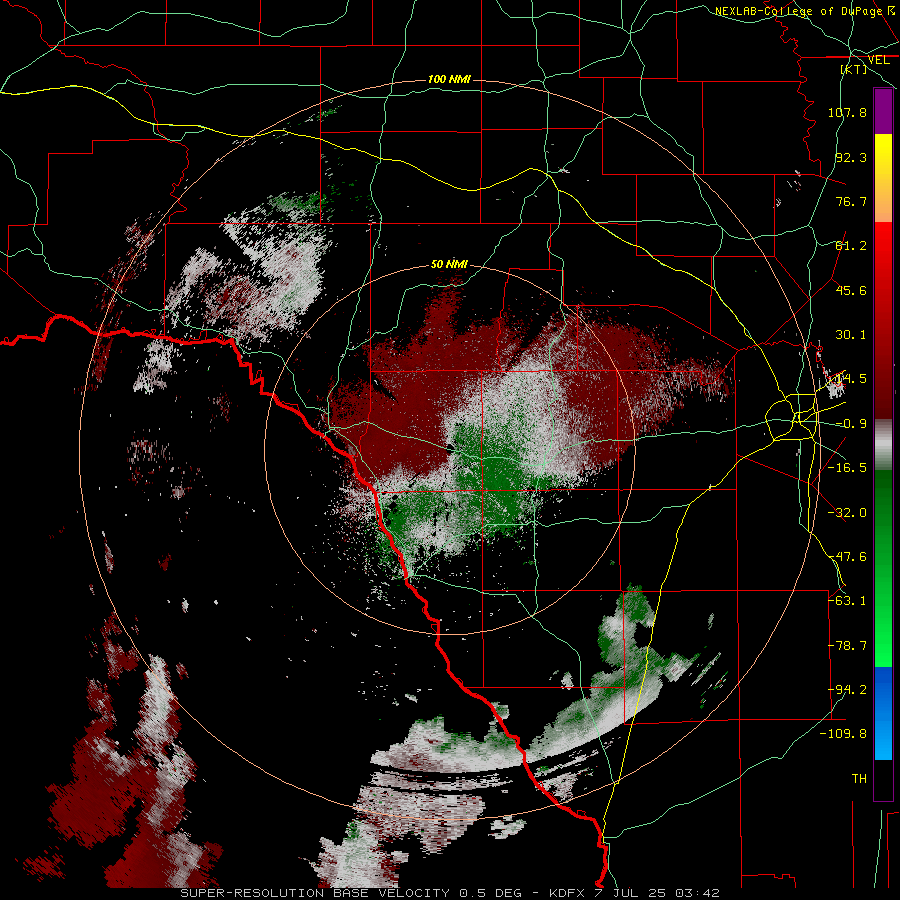
Task: Click the -78.7 legend value
Action: click(x=847, y=646)
